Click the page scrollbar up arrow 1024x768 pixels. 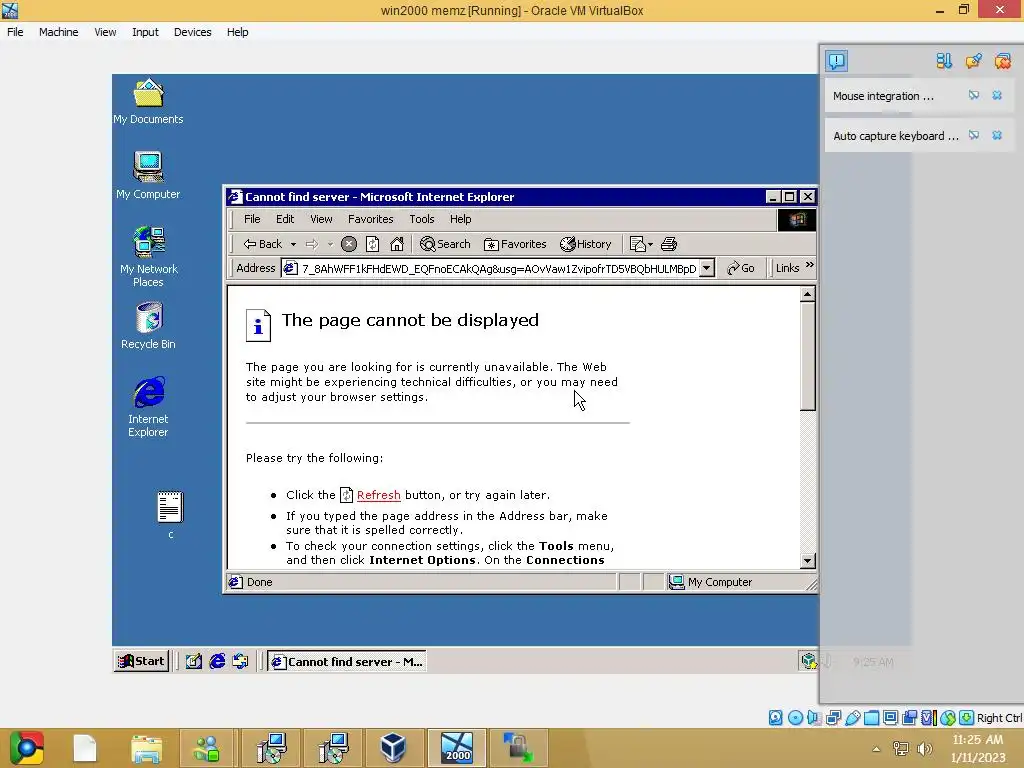[x=808, y=295]
